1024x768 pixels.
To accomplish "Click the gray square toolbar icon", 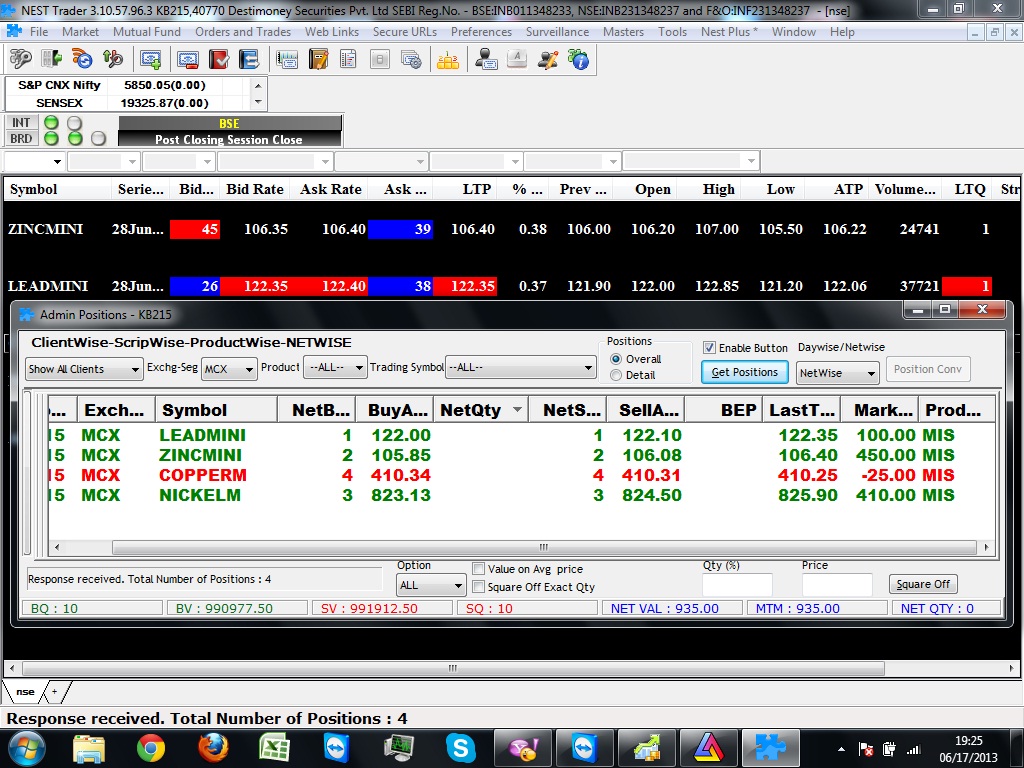I will (x=379, y=59).
